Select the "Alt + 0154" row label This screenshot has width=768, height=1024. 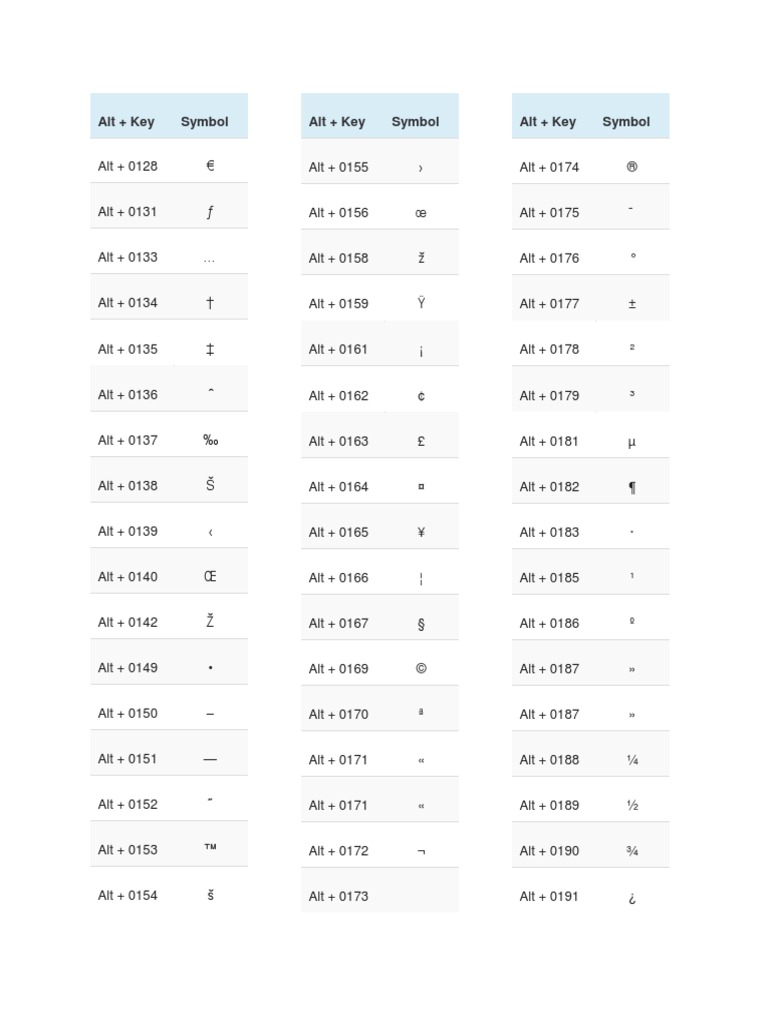128,895
